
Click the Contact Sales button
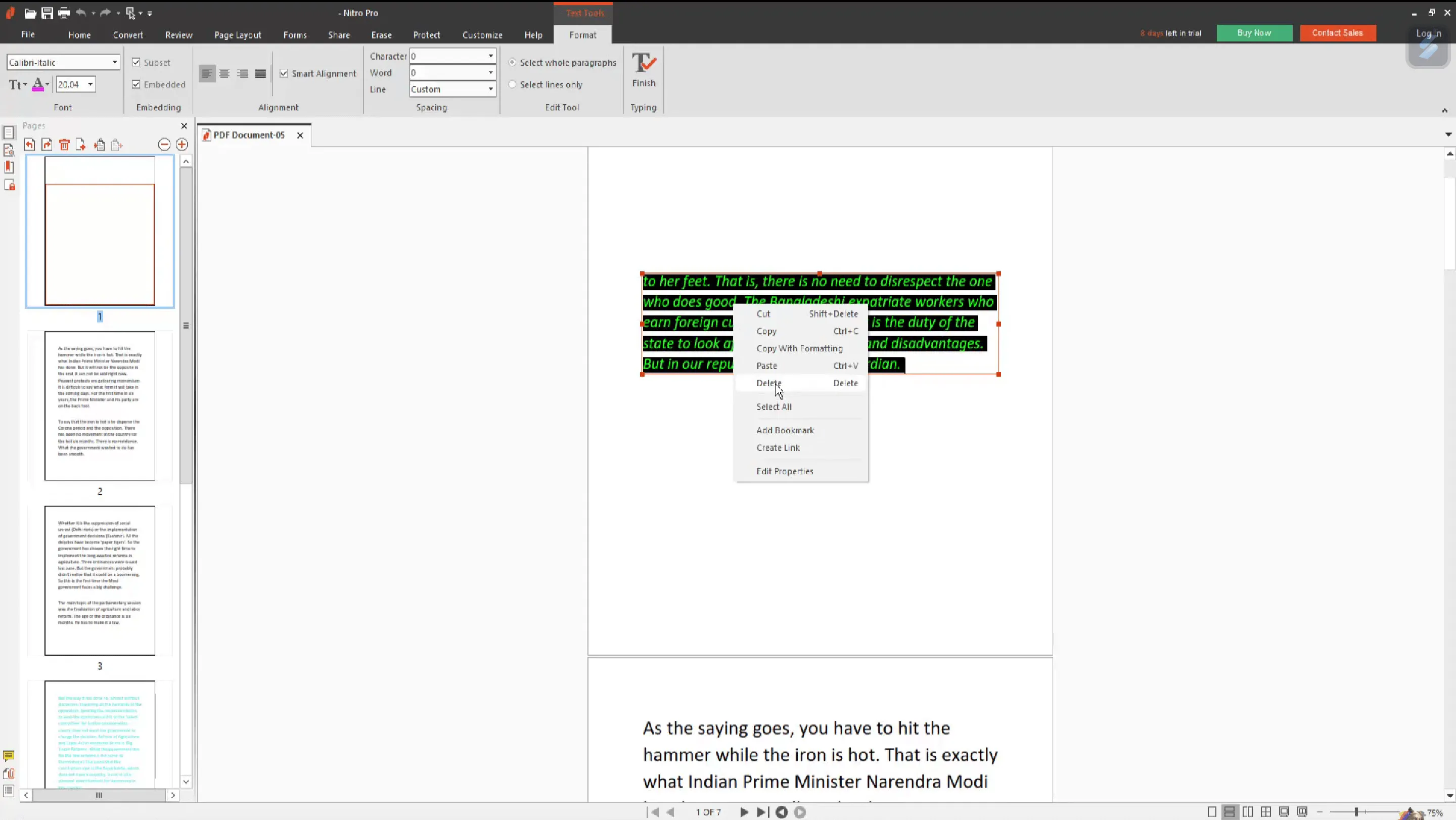[x=1337, y=32]
